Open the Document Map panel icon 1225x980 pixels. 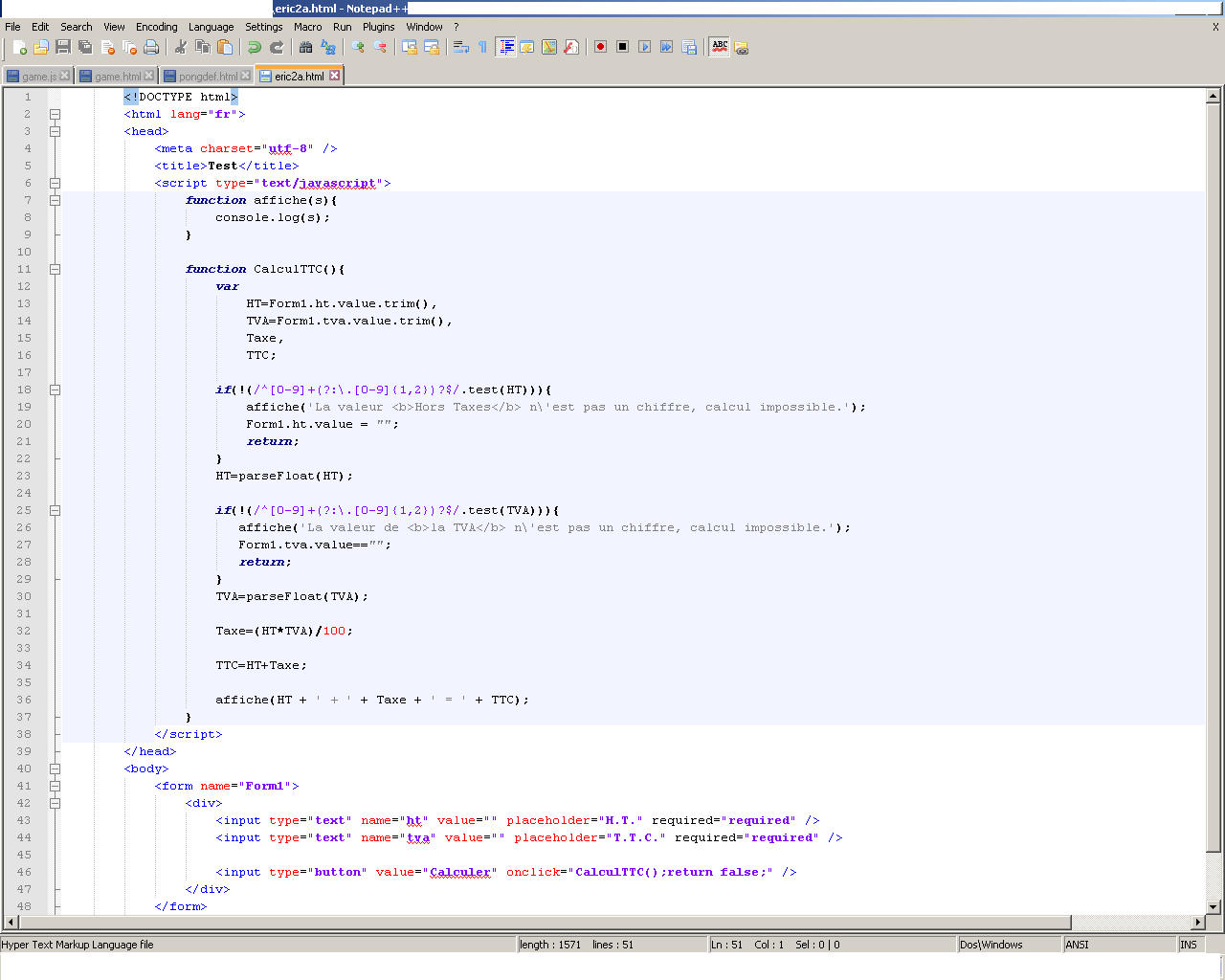[x=549, y=47]
